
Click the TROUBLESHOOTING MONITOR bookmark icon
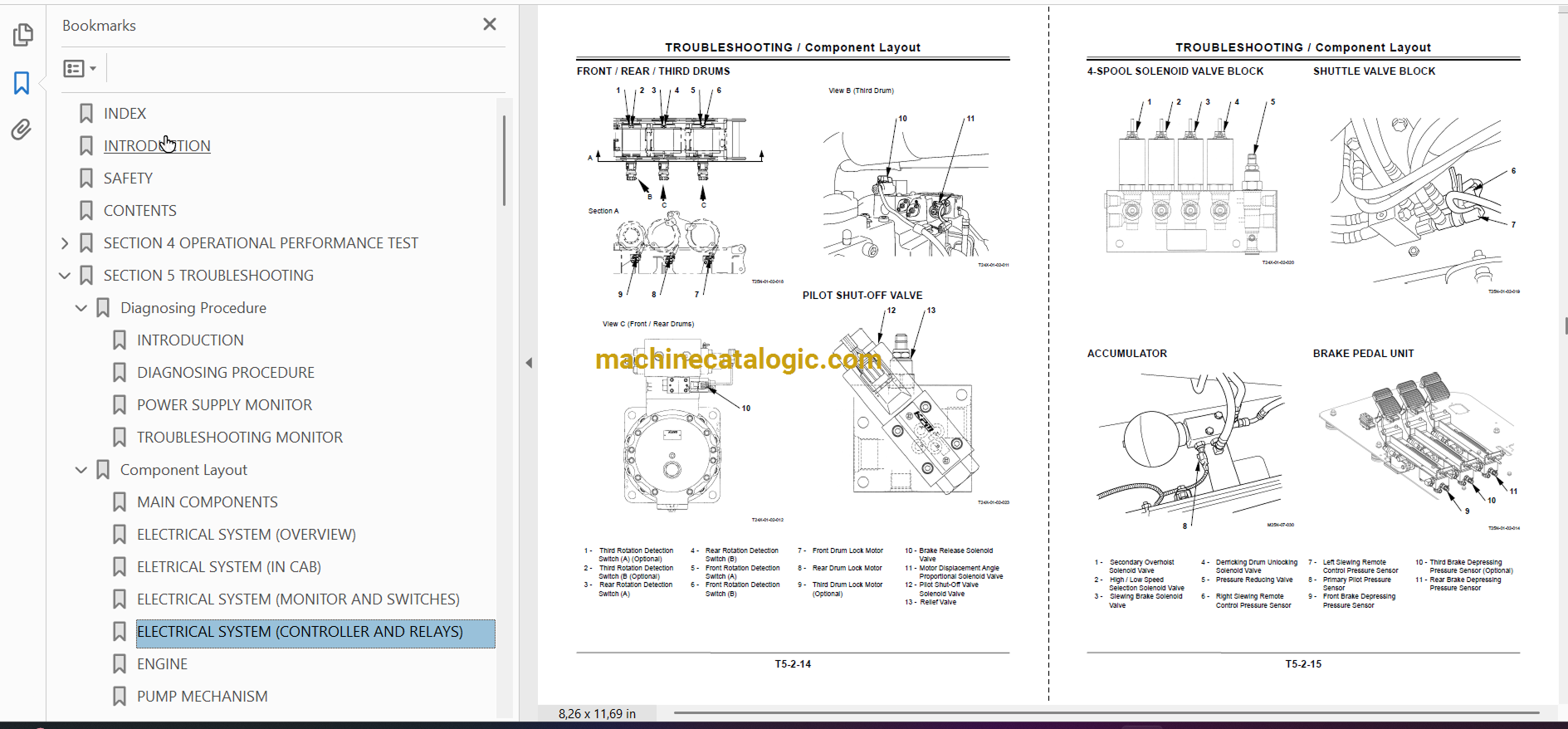click(x=120, y=437)
